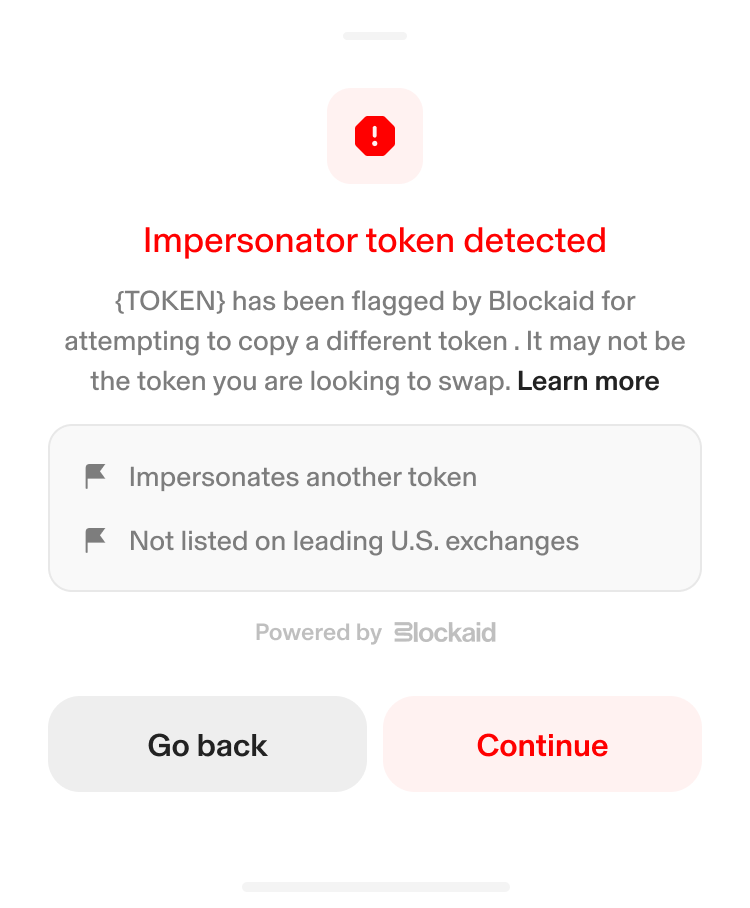The height and width of the screenshot is (908, 750).
Task: Click the {TOKEN} placeholder in description
Action: [x=170, y=301]
